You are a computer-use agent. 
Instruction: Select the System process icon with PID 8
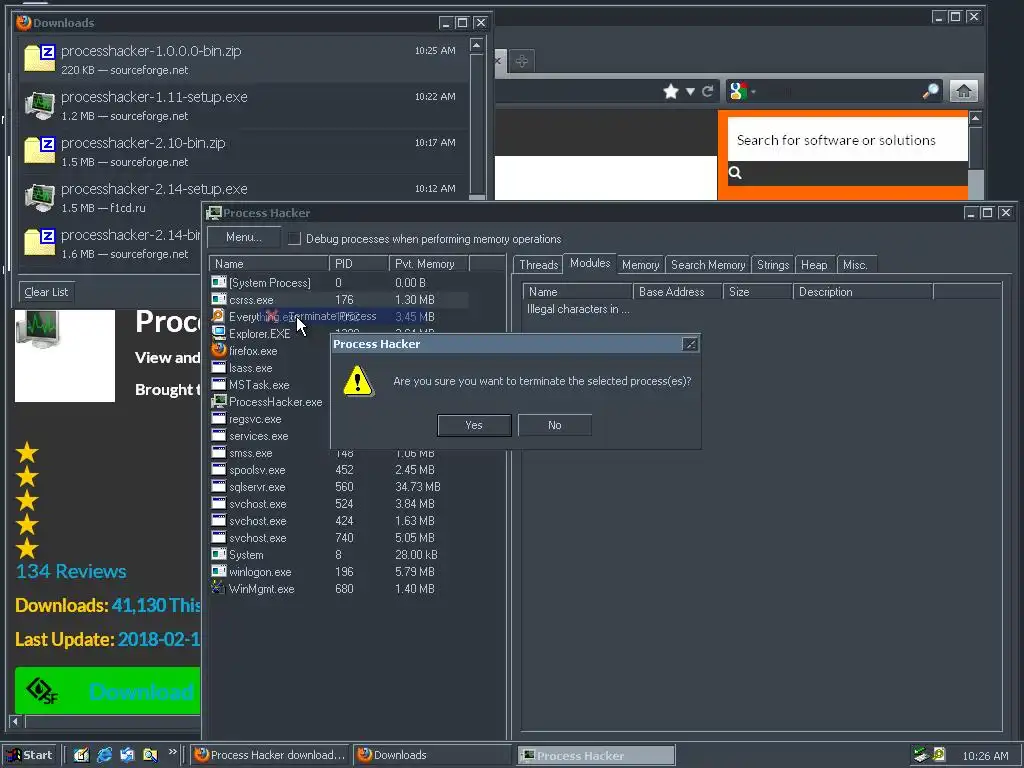tap(219, 554)
